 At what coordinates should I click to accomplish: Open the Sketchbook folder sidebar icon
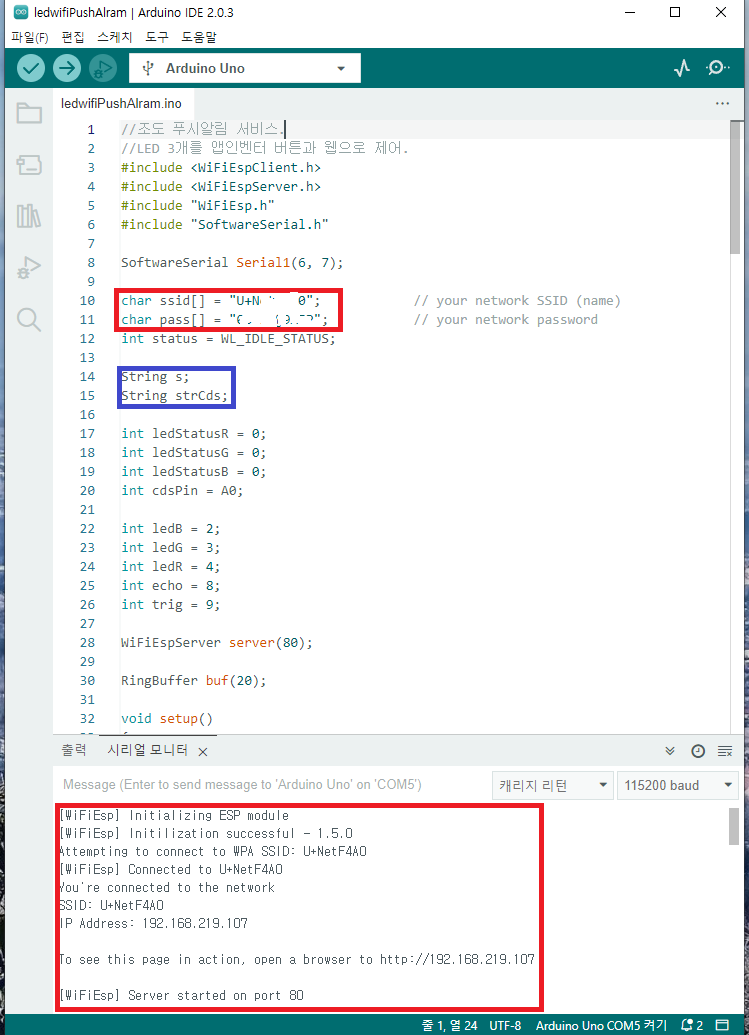pos(29,113)
